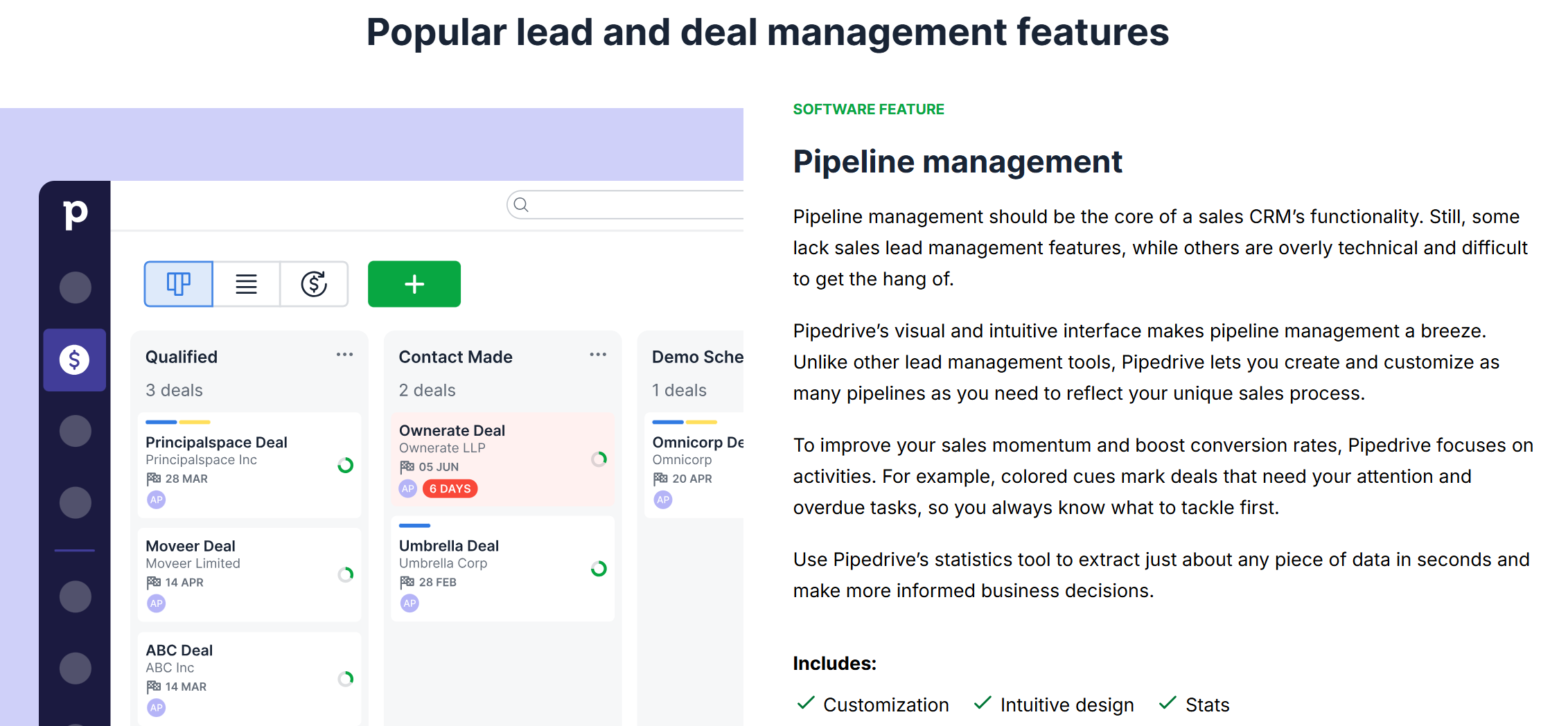Click flag icon next to 14 MAR
The width and height of the screenshot is (1568, 726).
154,687
